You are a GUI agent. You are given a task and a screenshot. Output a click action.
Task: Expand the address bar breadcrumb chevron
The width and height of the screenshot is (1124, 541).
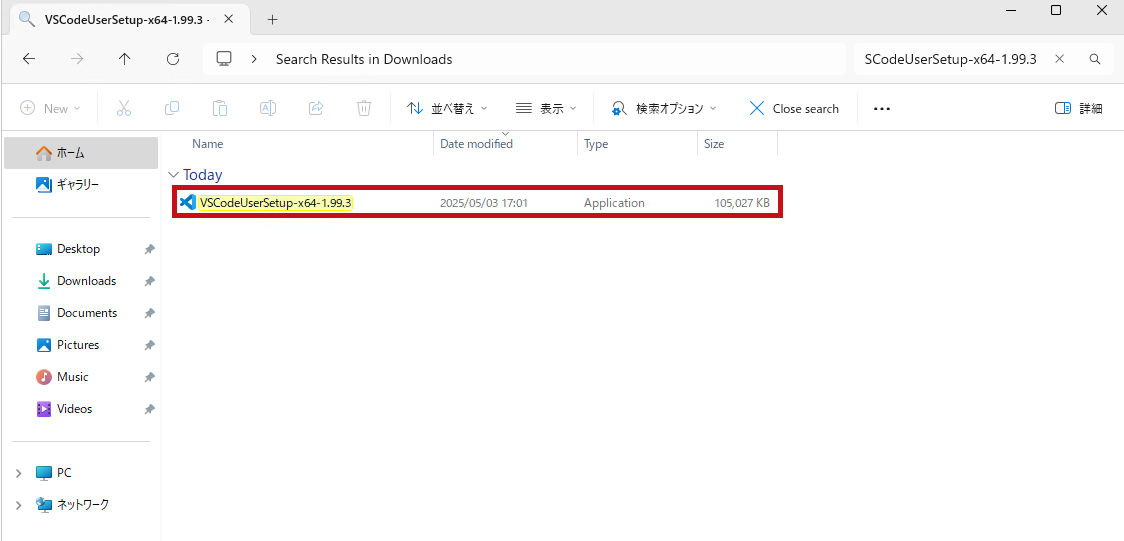[254, 59]
